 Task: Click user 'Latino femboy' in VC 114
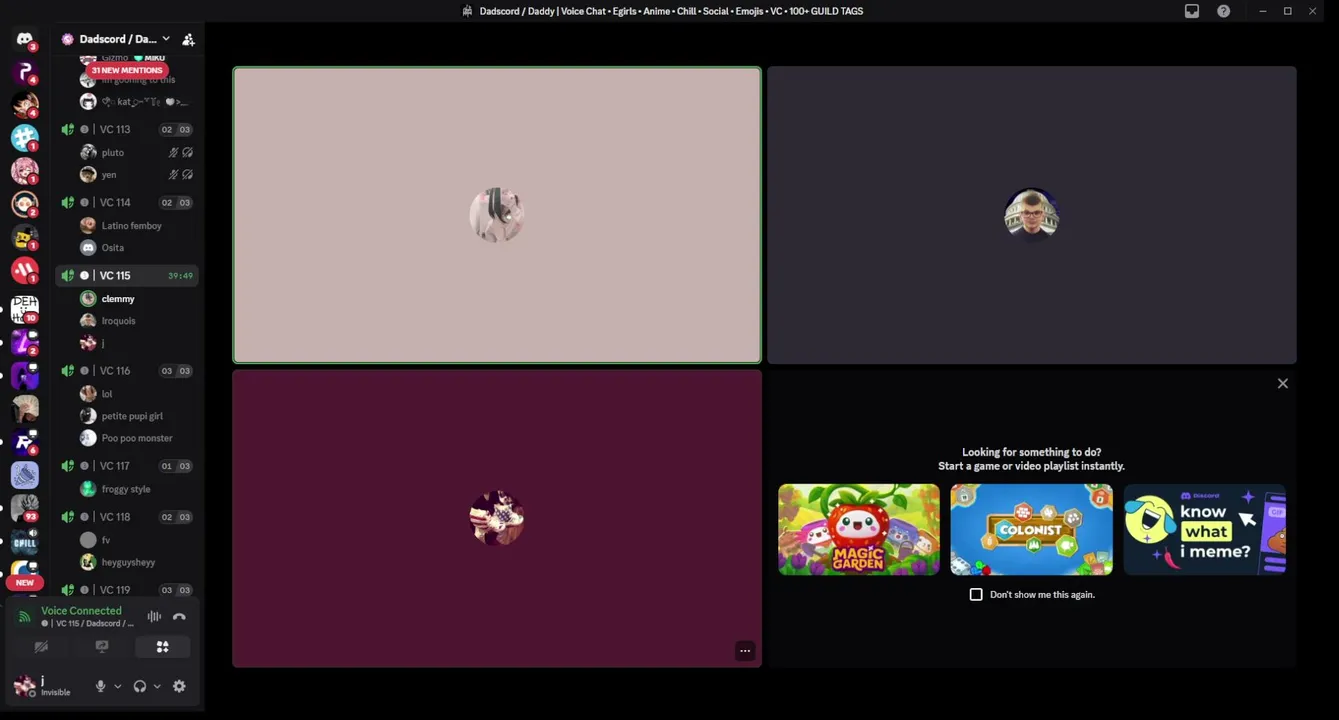click(137, 225)
